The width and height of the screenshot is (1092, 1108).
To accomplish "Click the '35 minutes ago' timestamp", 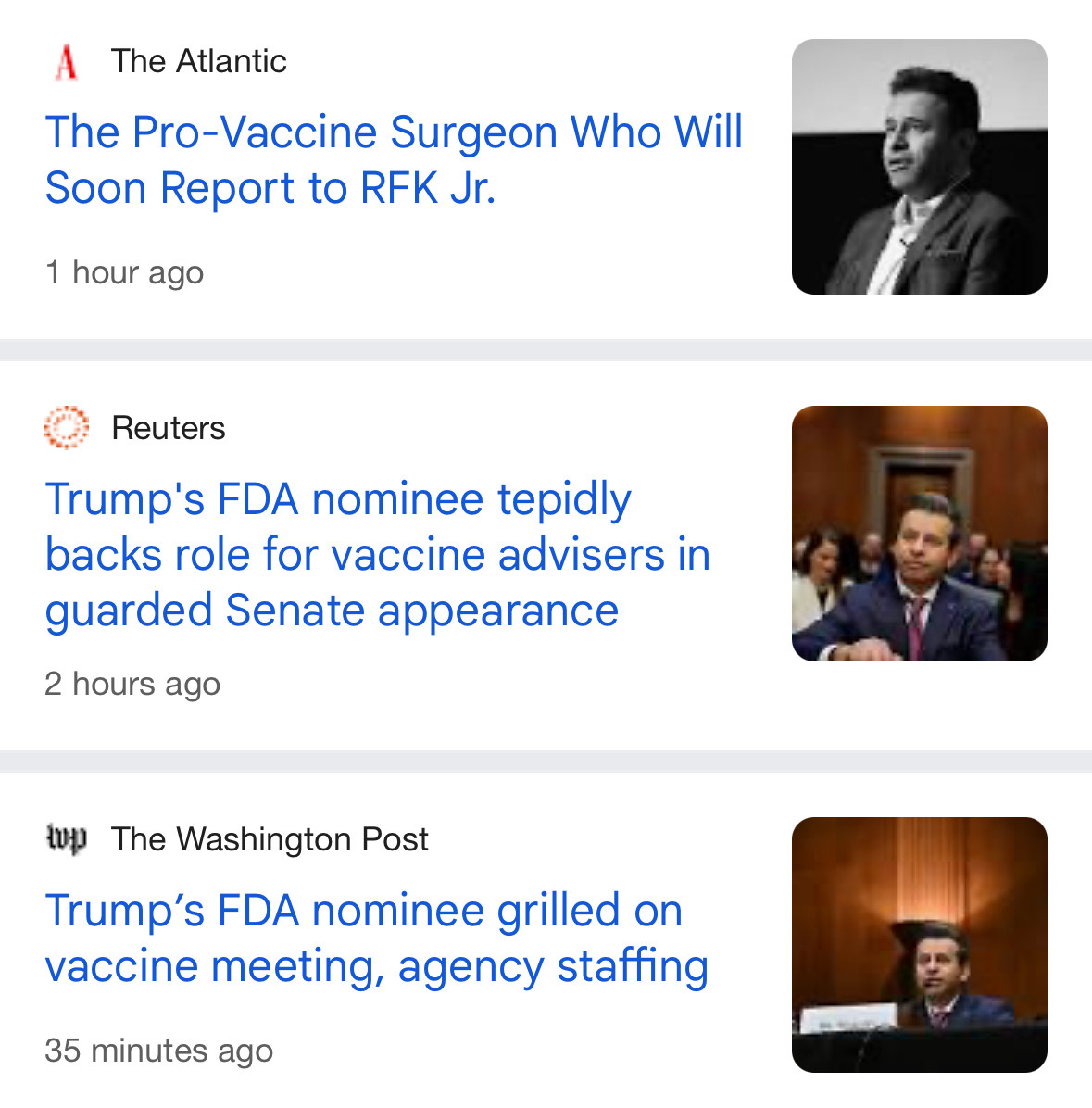I will tap(158, 1051).
